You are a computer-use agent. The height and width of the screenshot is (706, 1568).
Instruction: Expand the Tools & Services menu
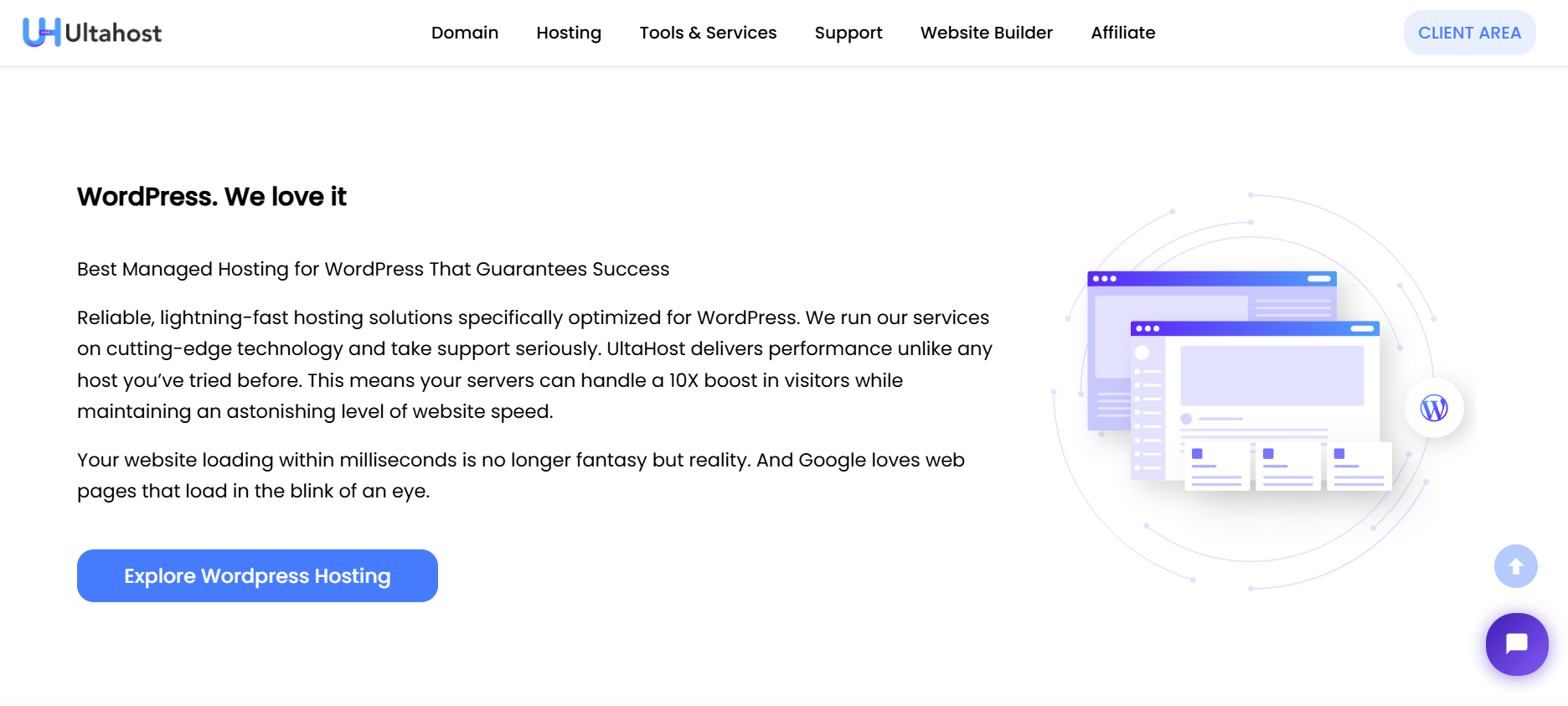[708, 33]
